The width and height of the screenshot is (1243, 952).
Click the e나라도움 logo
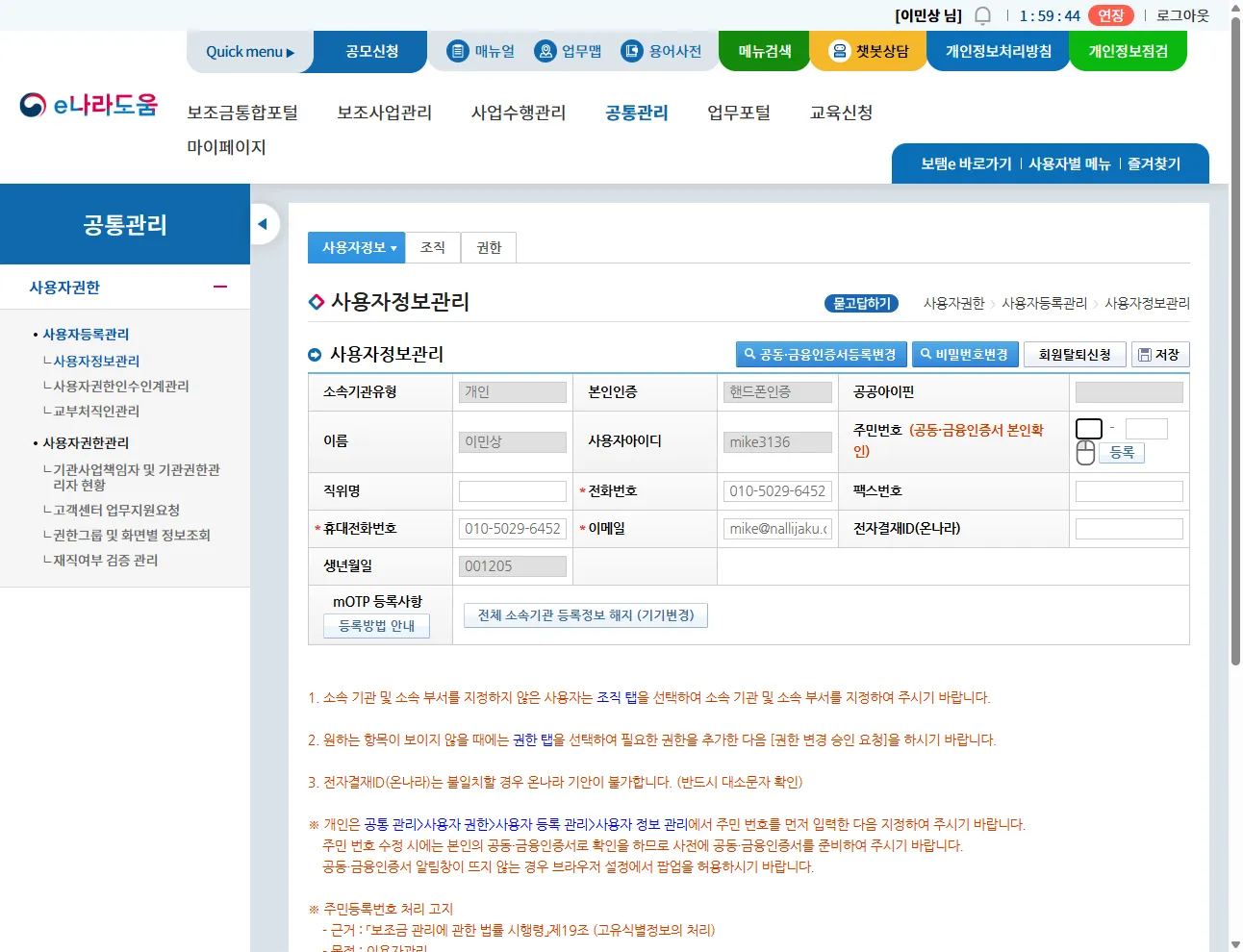coord(89,104)
